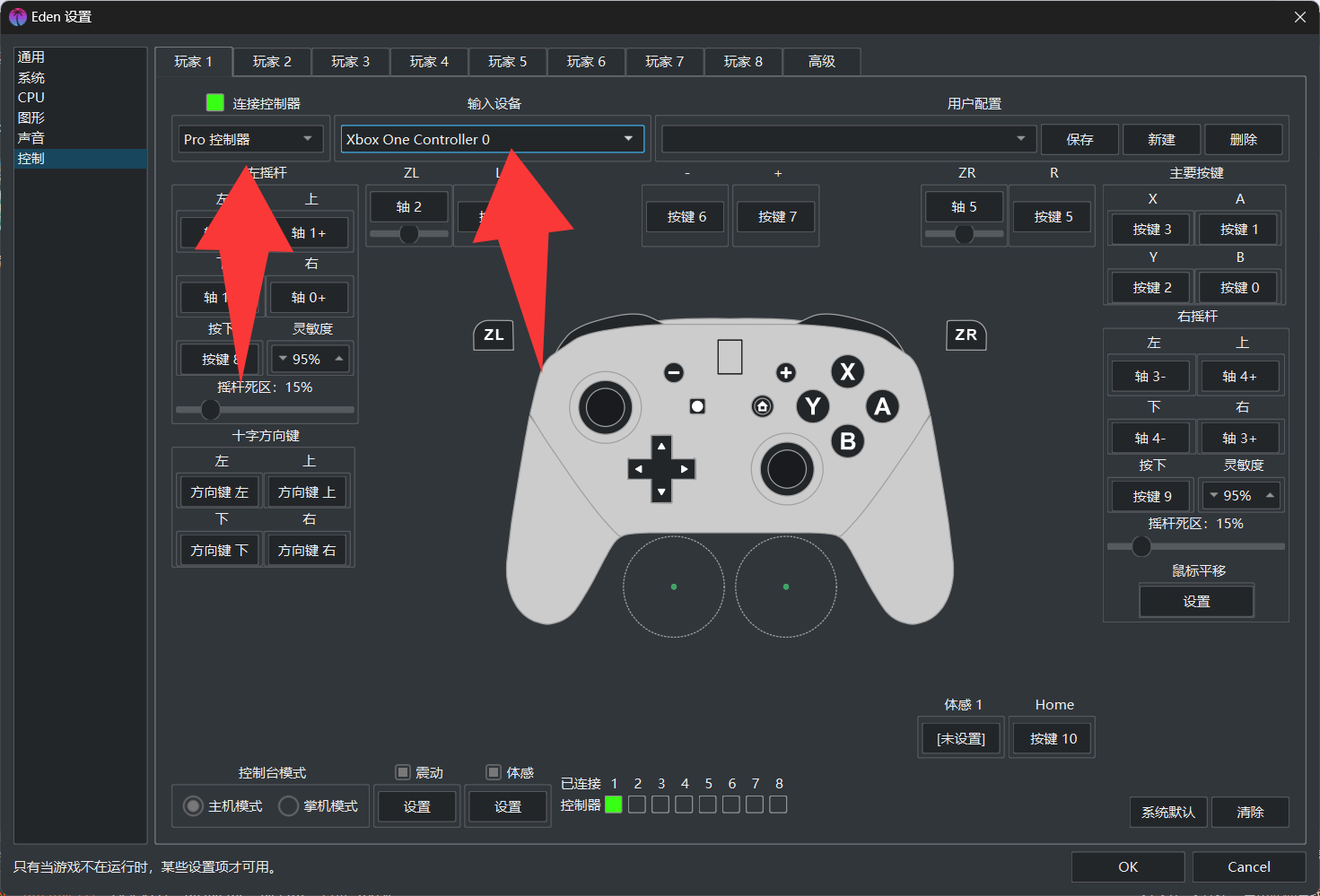The image size is (1320, 896).
Task: Open the Pro 控制器 type dropdown
Action: 249,139
